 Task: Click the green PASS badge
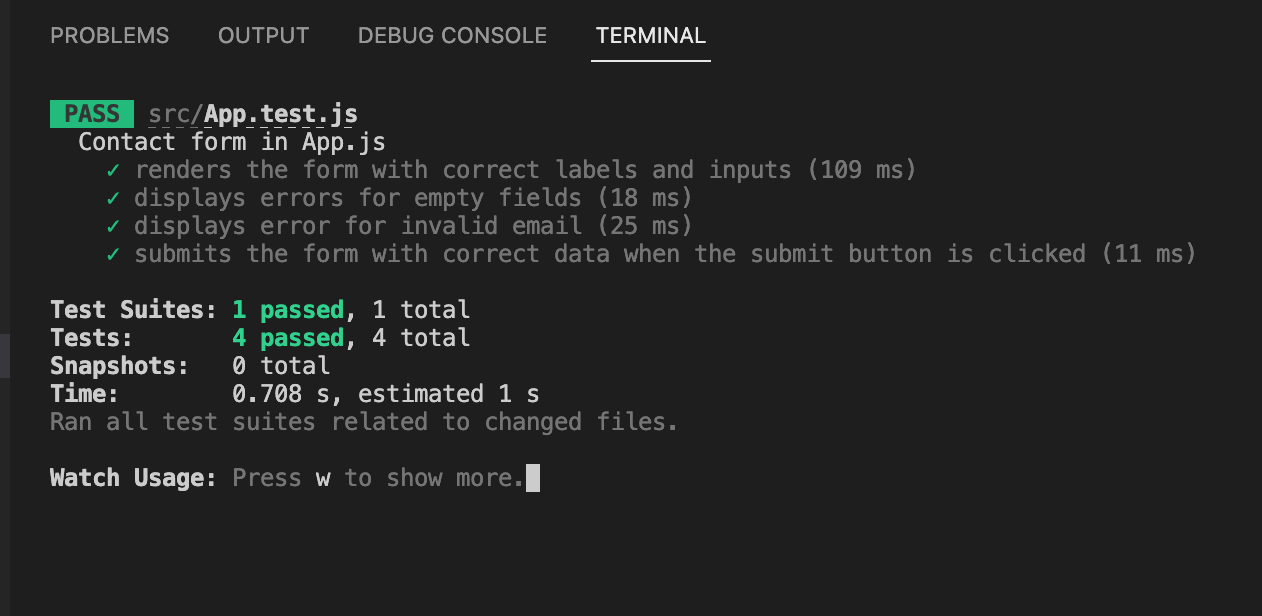[x=92, y=114]
